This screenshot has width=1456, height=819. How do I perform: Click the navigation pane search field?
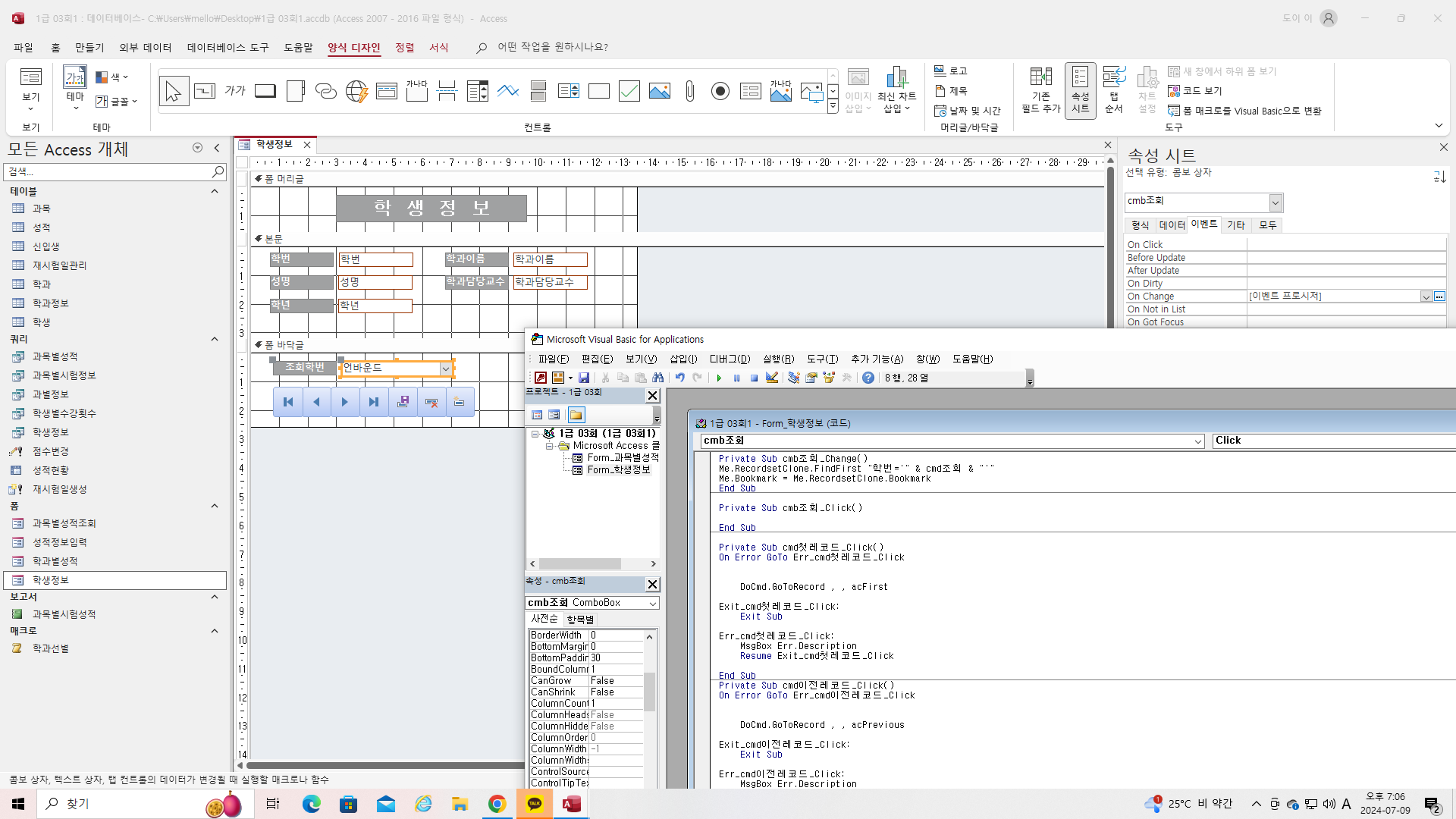(114, 172)
